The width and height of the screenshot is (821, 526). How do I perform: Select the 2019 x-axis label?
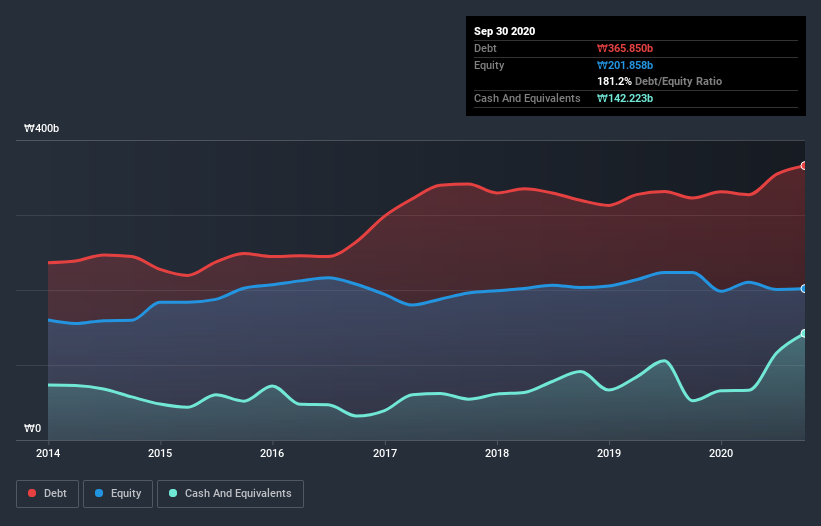(x=609, y=453)
